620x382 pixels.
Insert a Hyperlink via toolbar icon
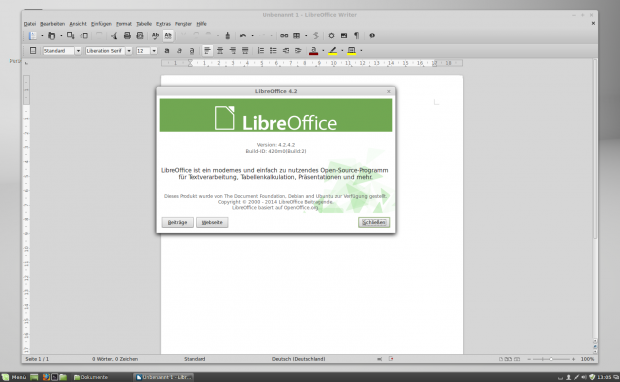[284, 36]
